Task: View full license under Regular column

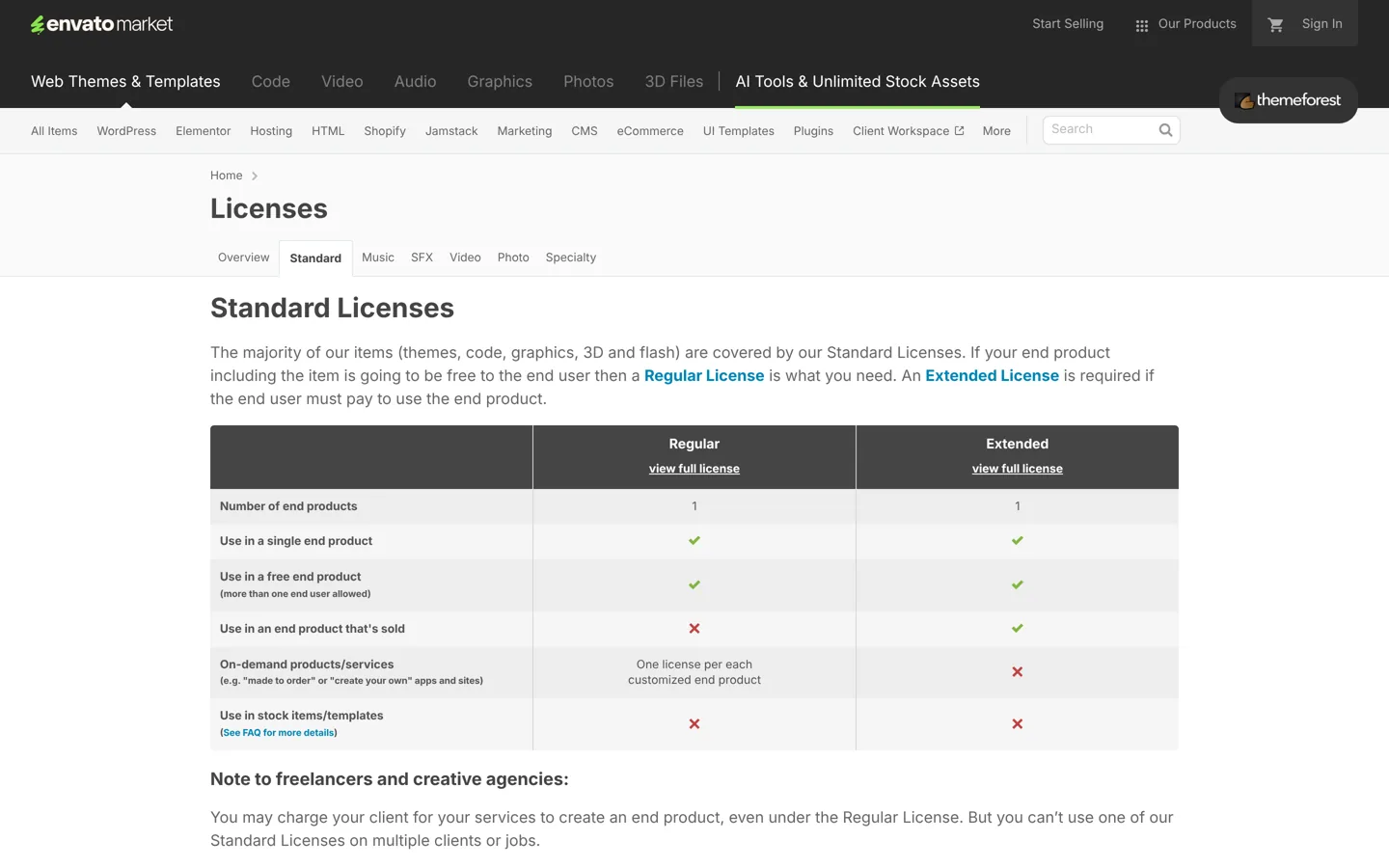Action: pyautogui.click(x=694, y=469)
